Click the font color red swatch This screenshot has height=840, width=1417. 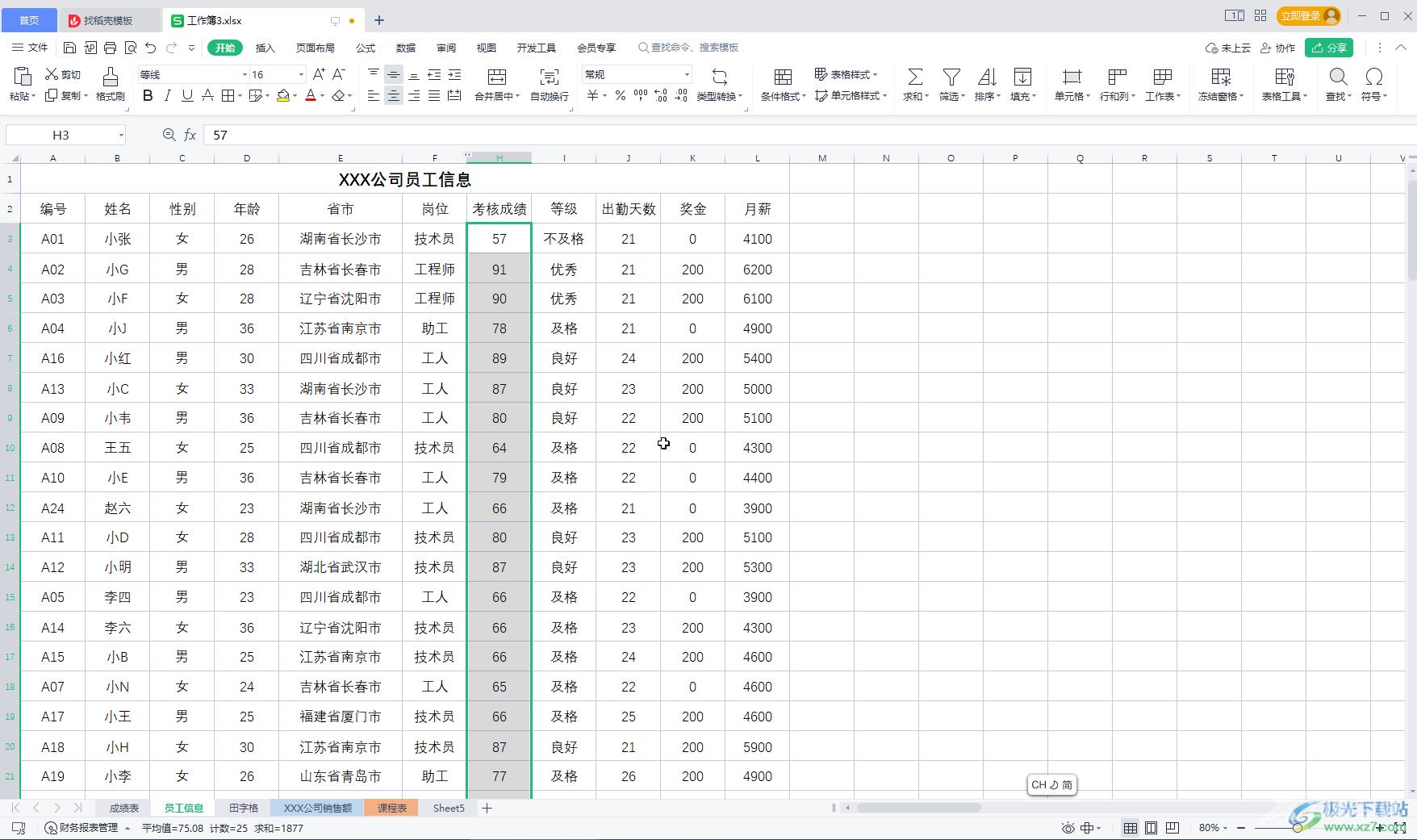[x=311, y=96]
